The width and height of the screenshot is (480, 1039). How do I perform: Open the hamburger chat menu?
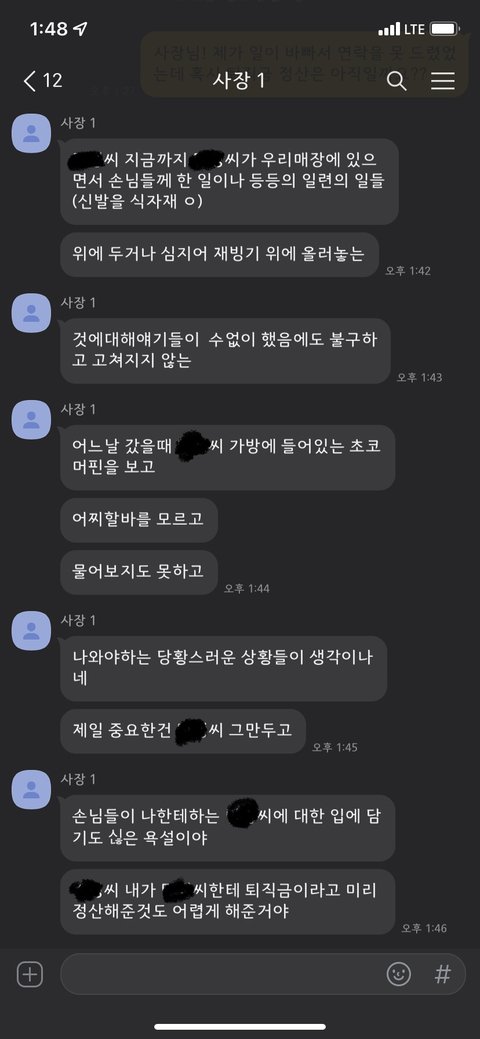(x=443, y=81)
